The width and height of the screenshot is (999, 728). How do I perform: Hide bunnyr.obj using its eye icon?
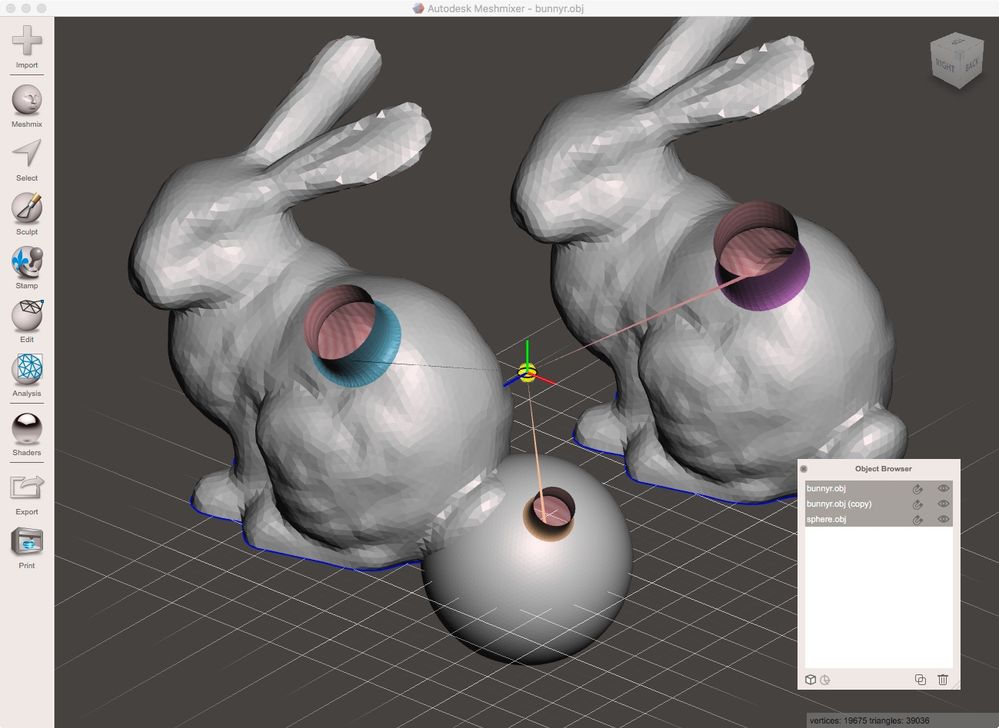[x=944, y=489]
